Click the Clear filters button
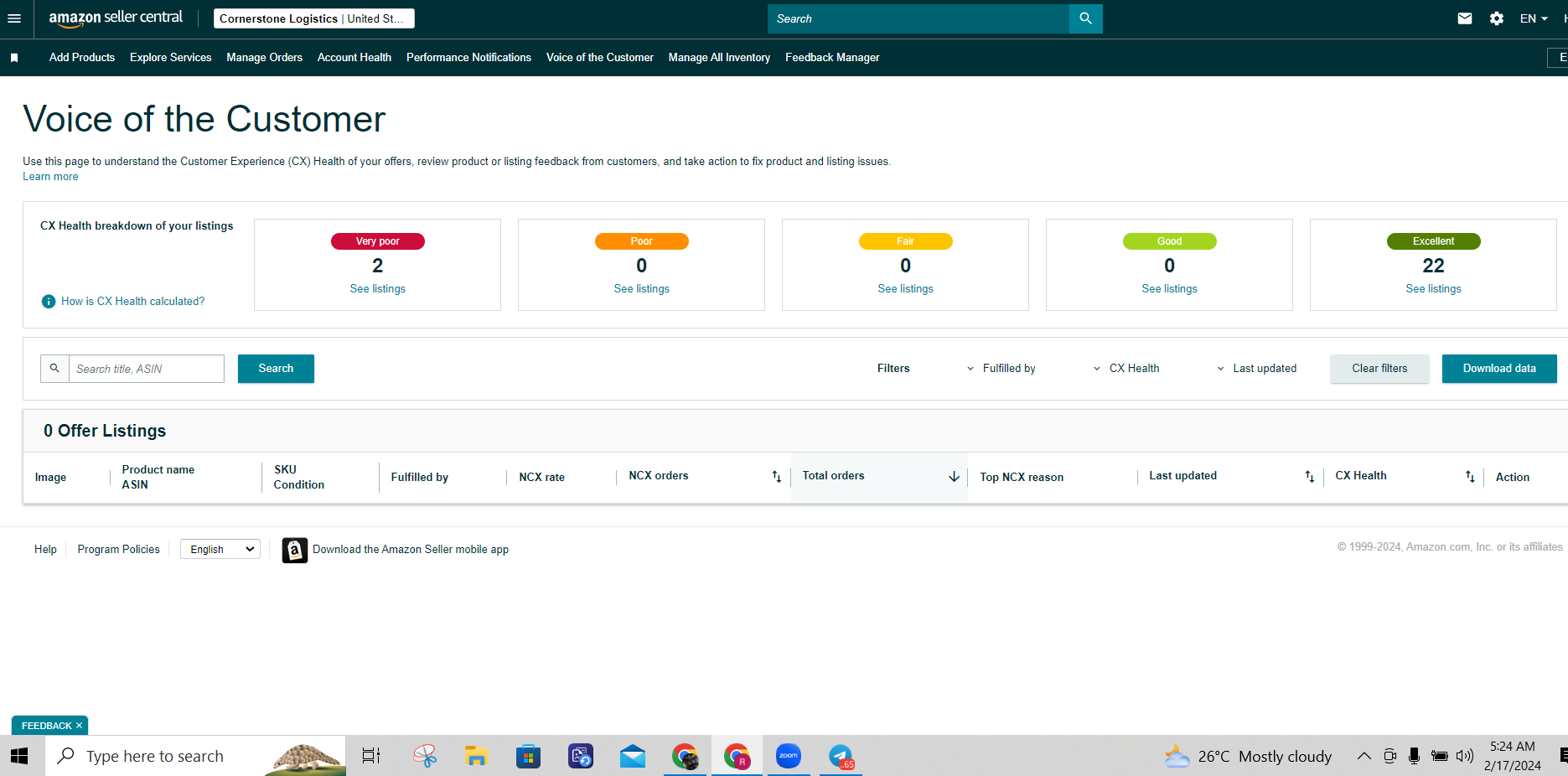Viewport: 1568px width, 776px height. tap(1379, 369)
